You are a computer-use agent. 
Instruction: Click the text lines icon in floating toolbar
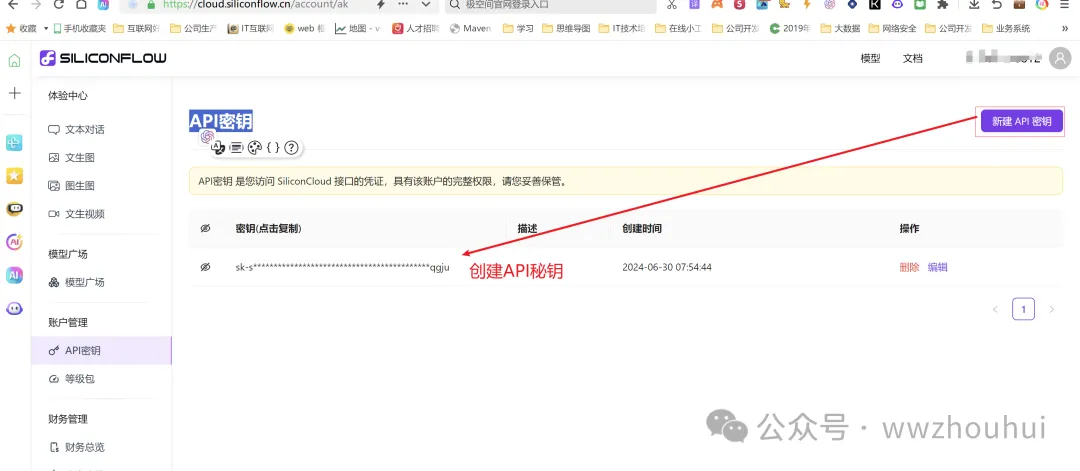[x=236, y=147]
